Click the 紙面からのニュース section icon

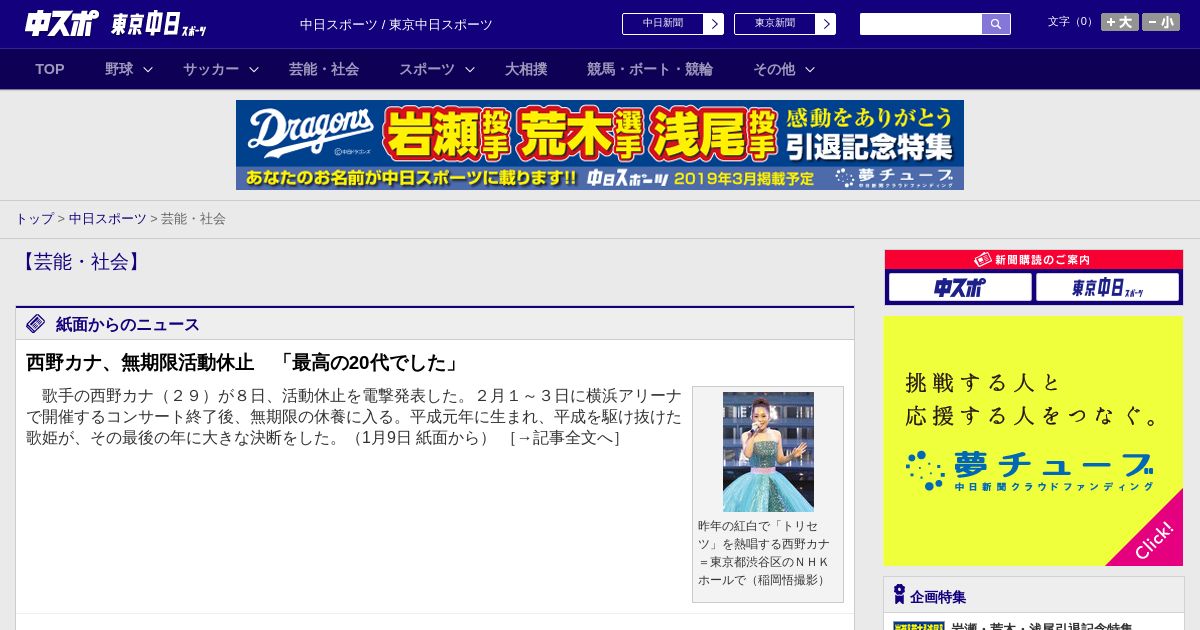click(x=36, y=323)
